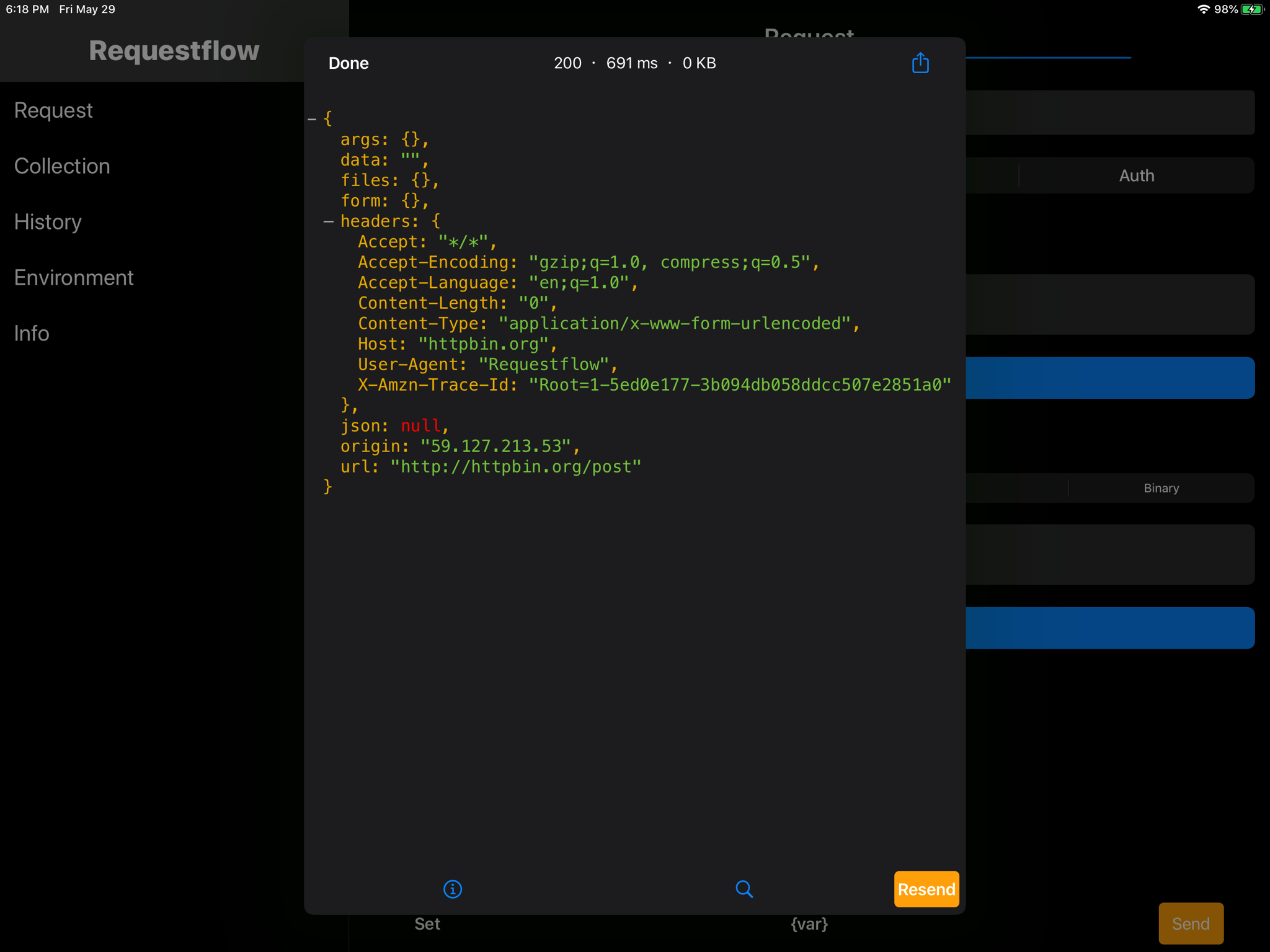Open Info in the sidebar
Screen dimensions: 1270x952
tap(32, 334)
